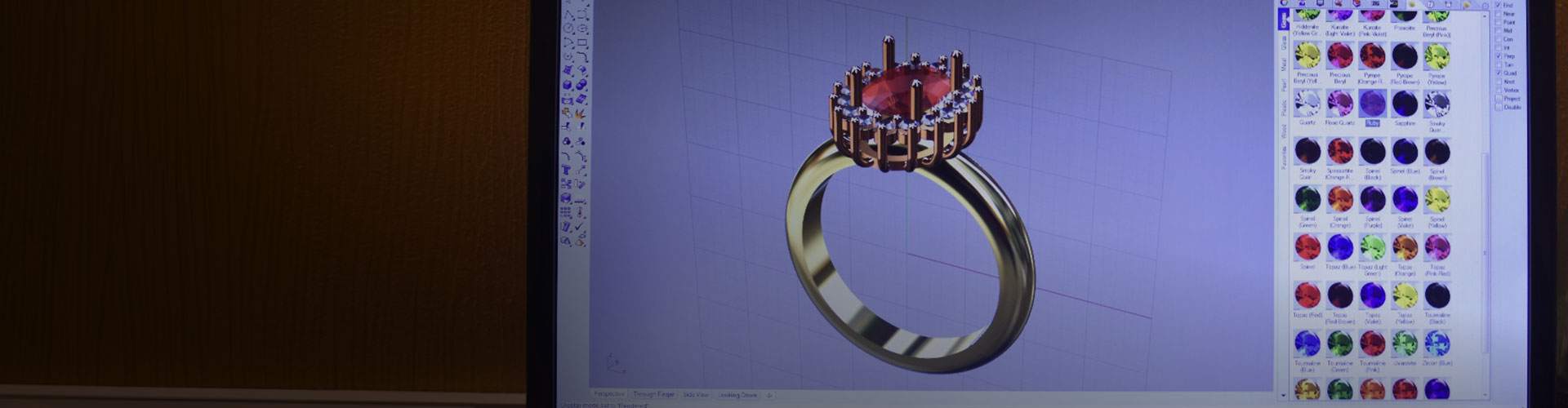This screenshot has width=1568, height=408.
Task: Uncheck the Quad object snap
Action: 1498,73
